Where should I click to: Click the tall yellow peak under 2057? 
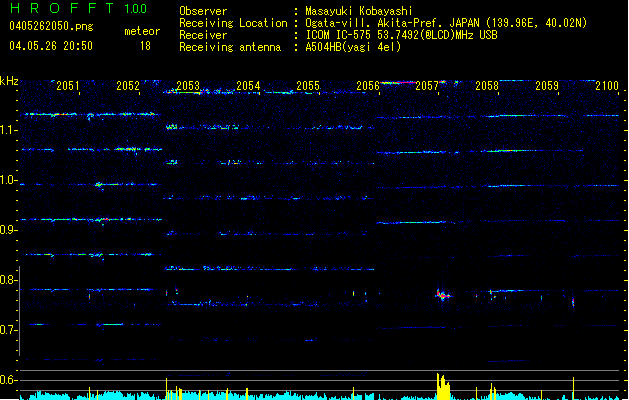tap(443, 386)
